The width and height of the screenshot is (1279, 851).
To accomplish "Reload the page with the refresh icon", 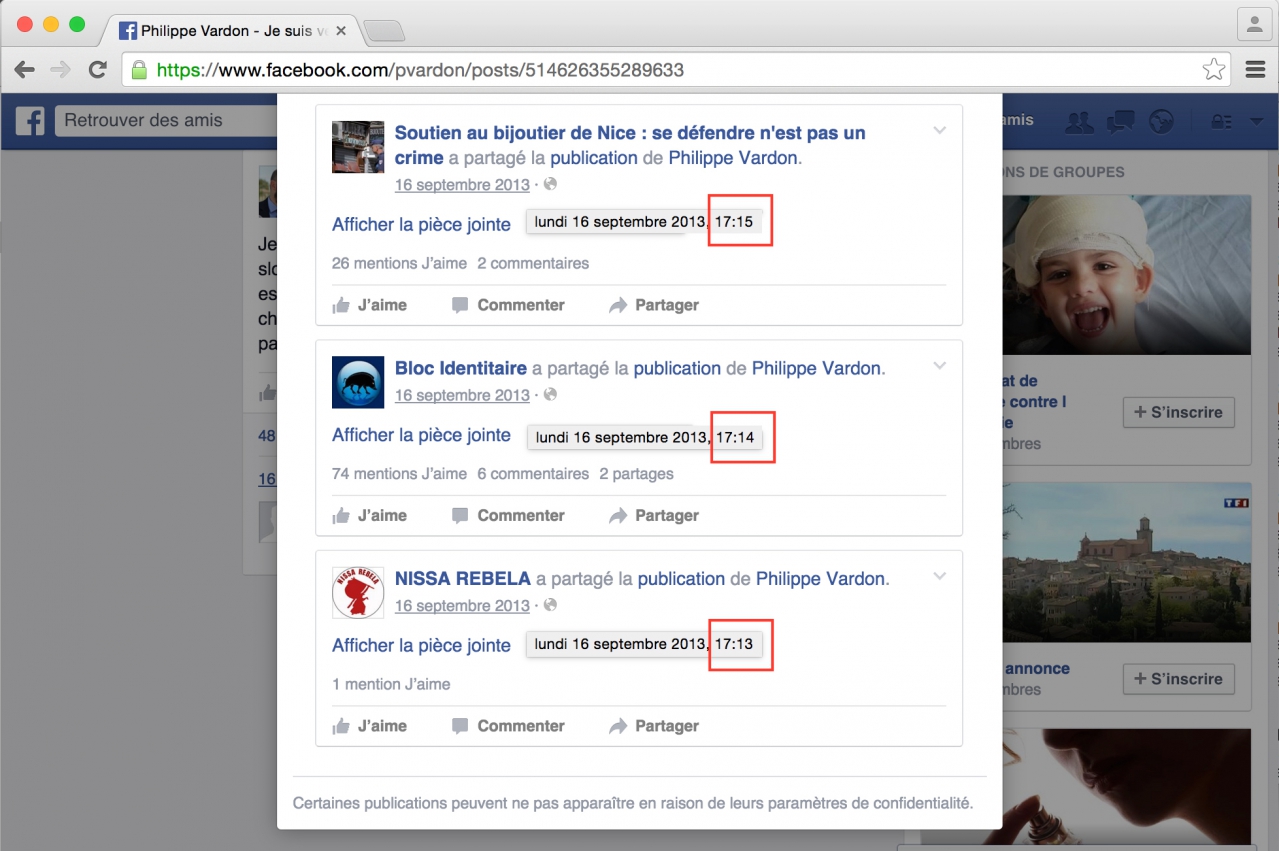I will pos(97,70).
